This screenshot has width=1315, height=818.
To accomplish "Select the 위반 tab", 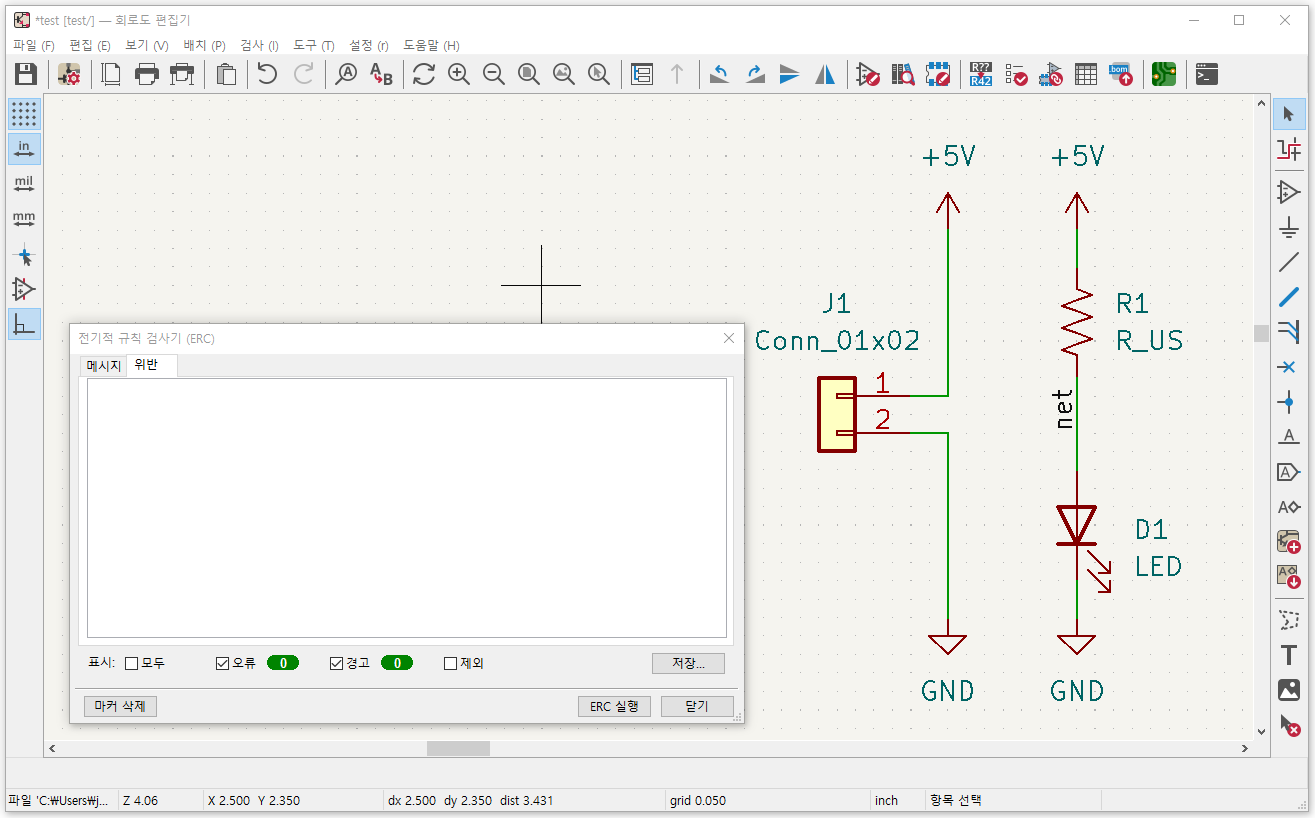I will (x=146, y=365).
